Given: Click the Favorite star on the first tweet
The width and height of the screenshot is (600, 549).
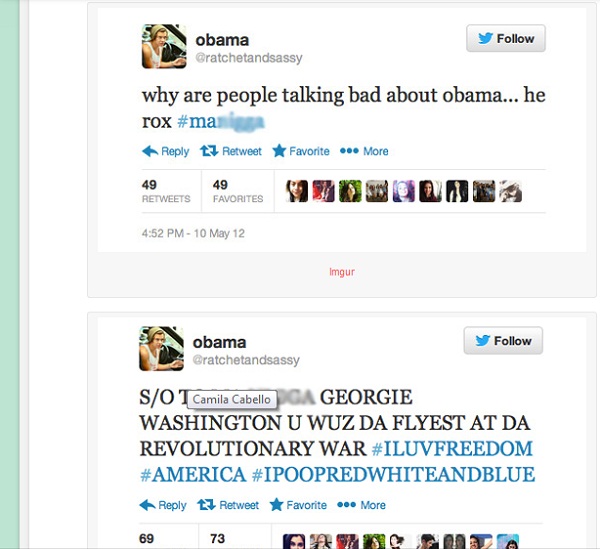Looking at the screenshot, I should point(279,151).
